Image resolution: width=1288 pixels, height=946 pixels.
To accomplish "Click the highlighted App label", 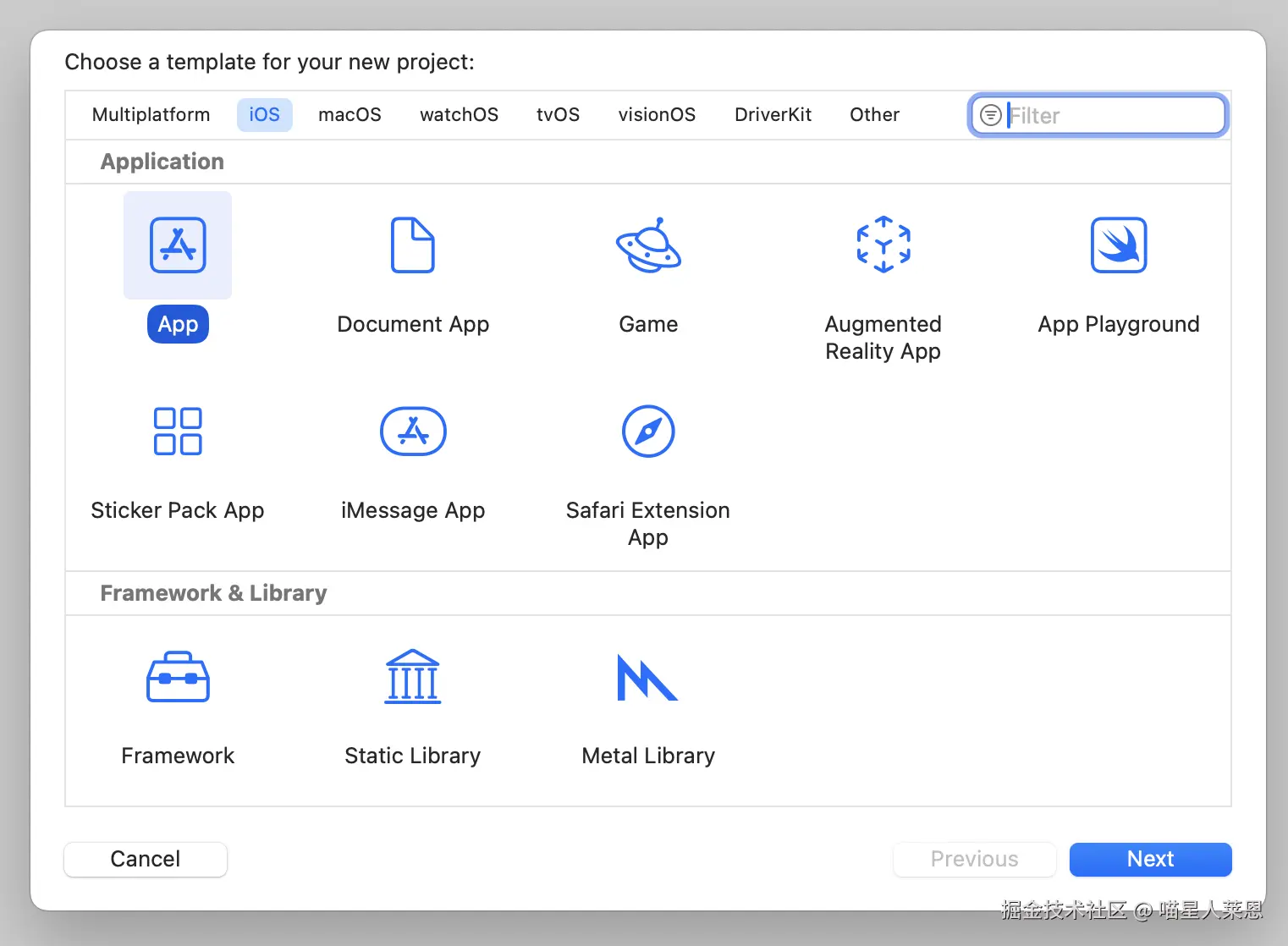I will click(x=178, y=324).
